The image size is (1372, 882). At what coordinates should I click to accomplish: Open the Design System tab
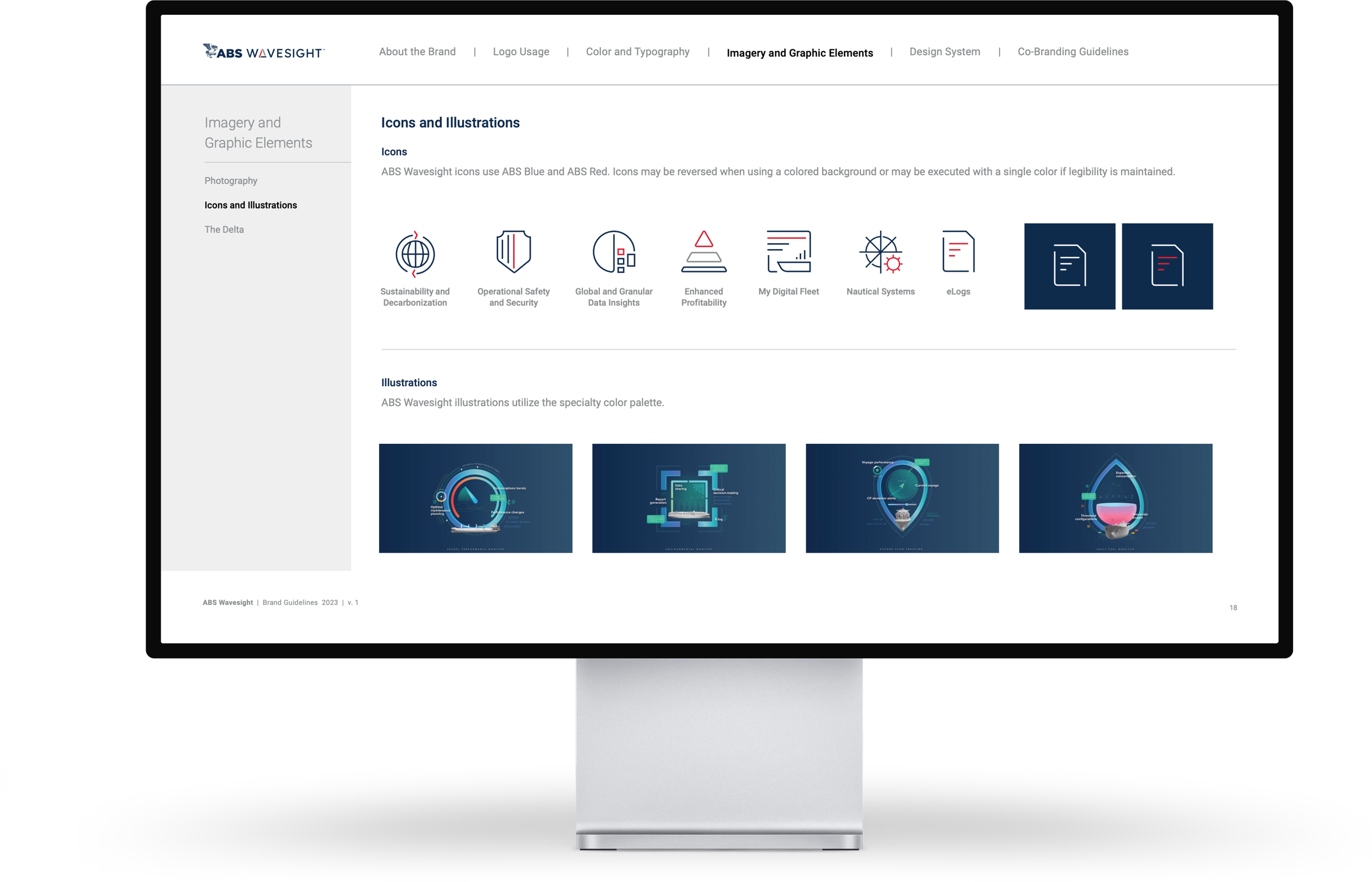[x=944, y=52]
